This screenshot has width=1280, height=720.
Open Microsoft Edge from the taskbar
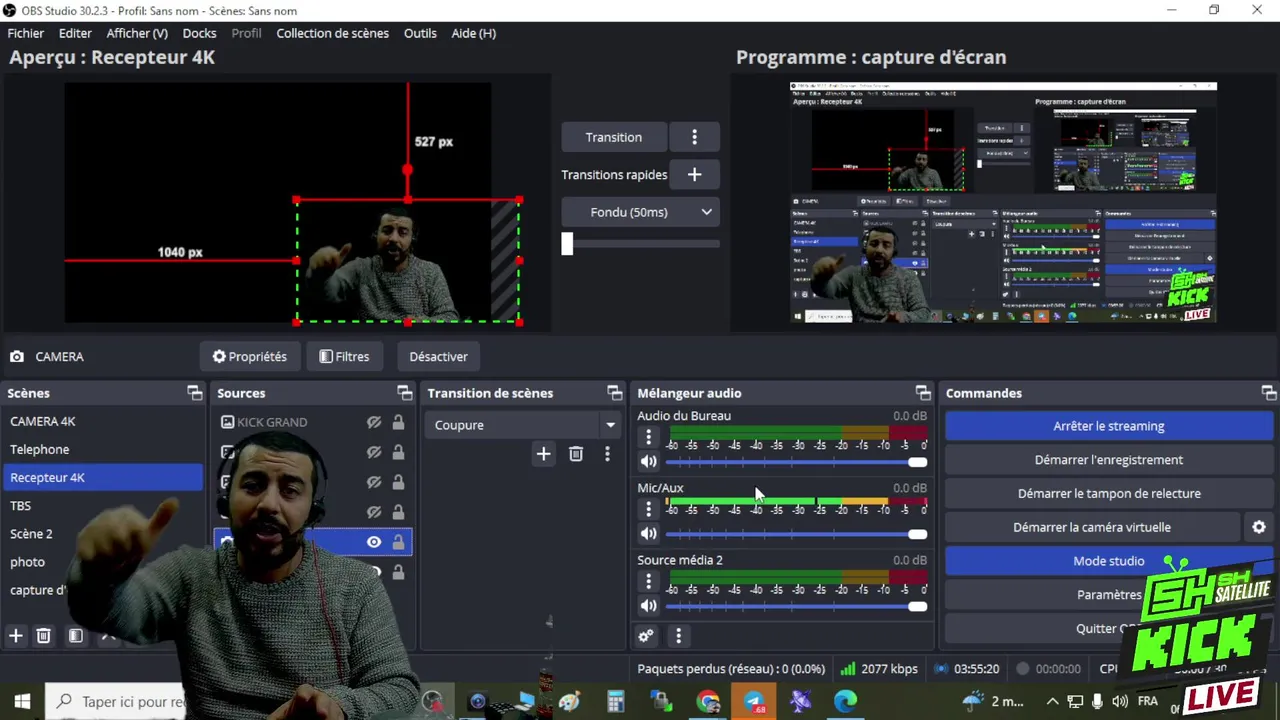(846, 702)
